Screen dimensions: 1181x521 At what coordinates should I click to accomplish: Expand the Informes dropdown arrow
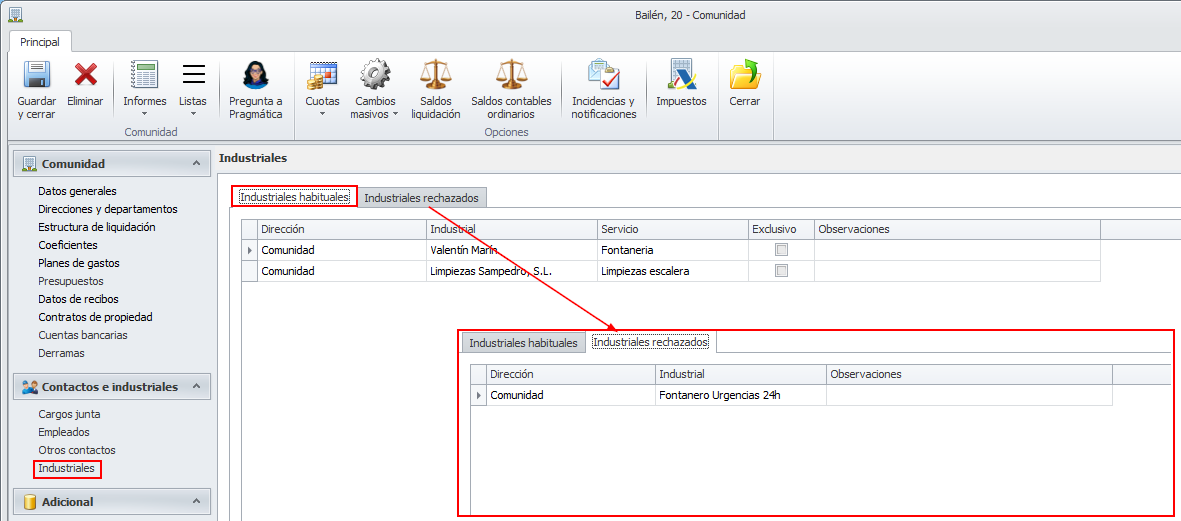coord(145,114)
